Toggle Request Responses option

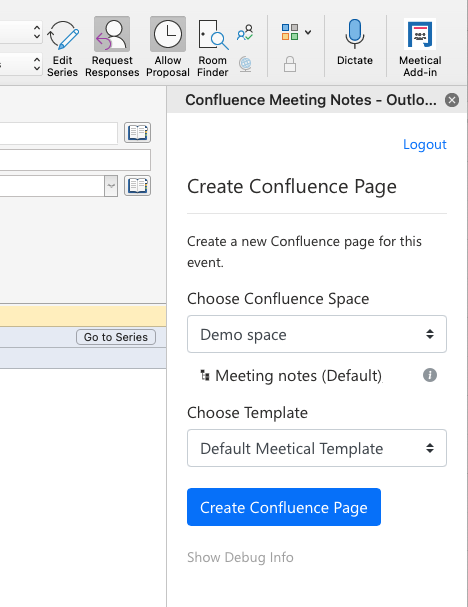112,48
